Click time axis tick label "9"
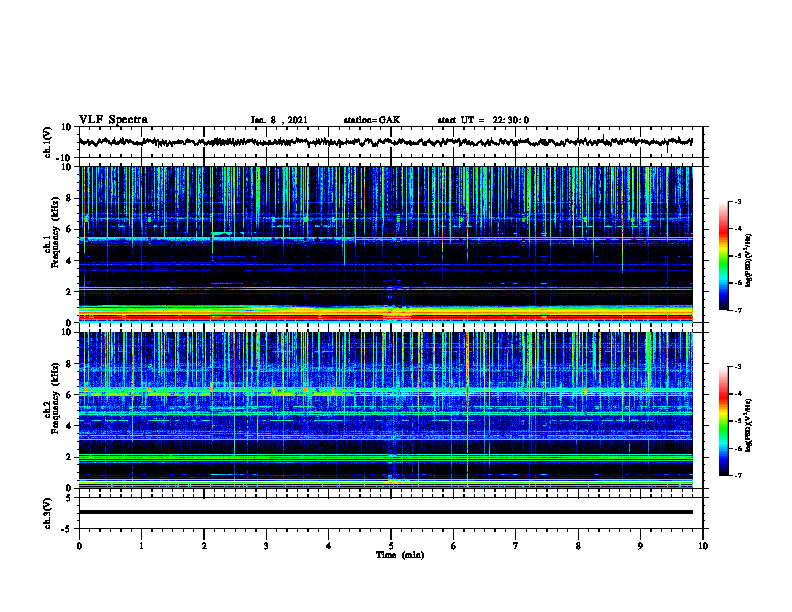792x612 pixels. click(x=640, y=546)
